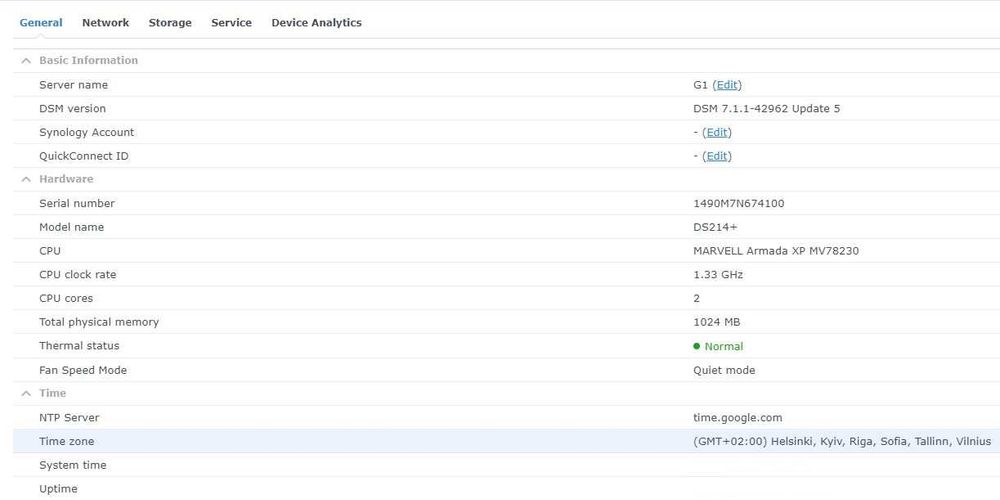
Task: Select the time.google.com NTP value
Action: pos(738,418)
